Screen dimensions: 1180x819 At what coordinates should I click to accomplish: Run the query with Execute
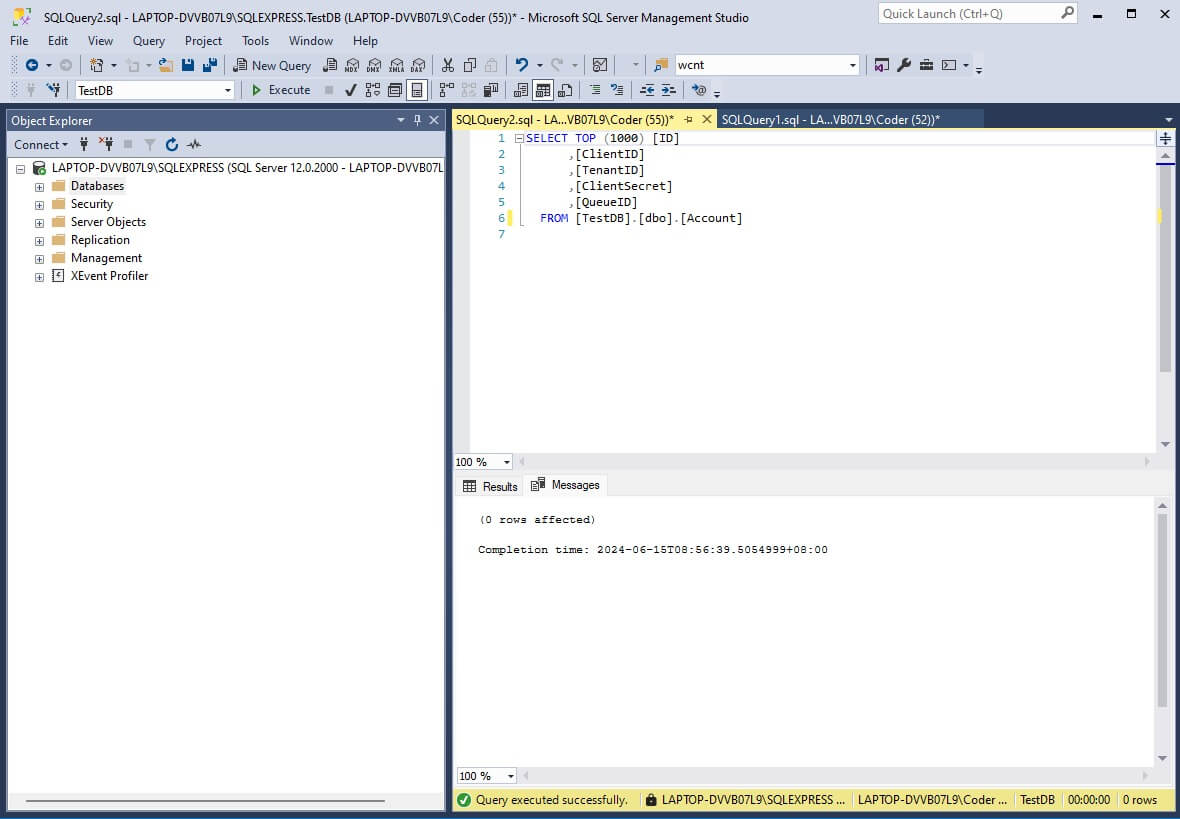pos(280,90)
